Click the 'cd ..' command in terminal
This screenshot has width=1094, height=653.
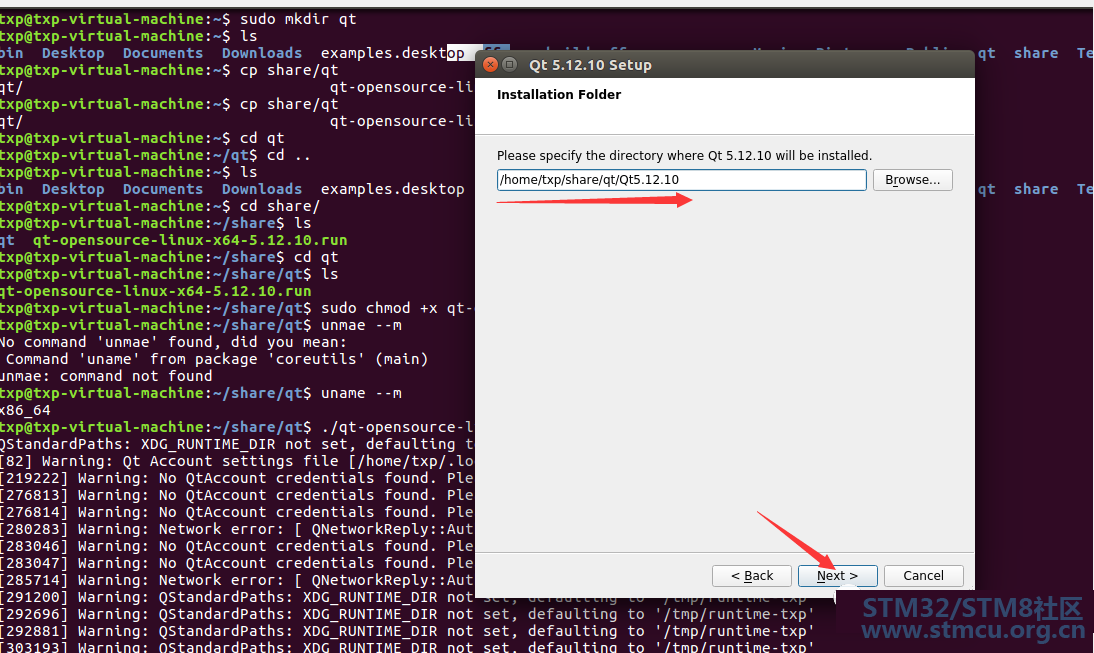288,155
